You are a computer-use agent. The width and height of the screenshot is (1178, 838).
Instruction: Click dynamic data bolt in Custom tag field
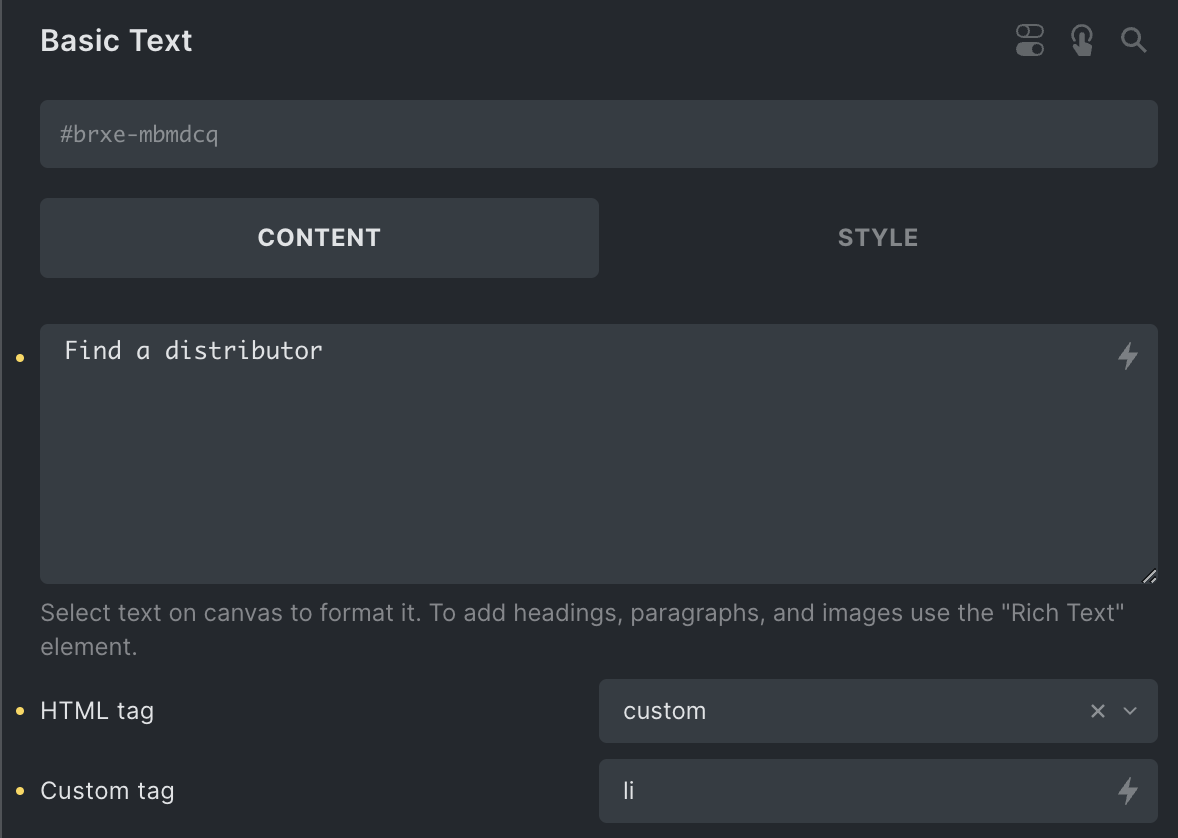pos(1128,791)
